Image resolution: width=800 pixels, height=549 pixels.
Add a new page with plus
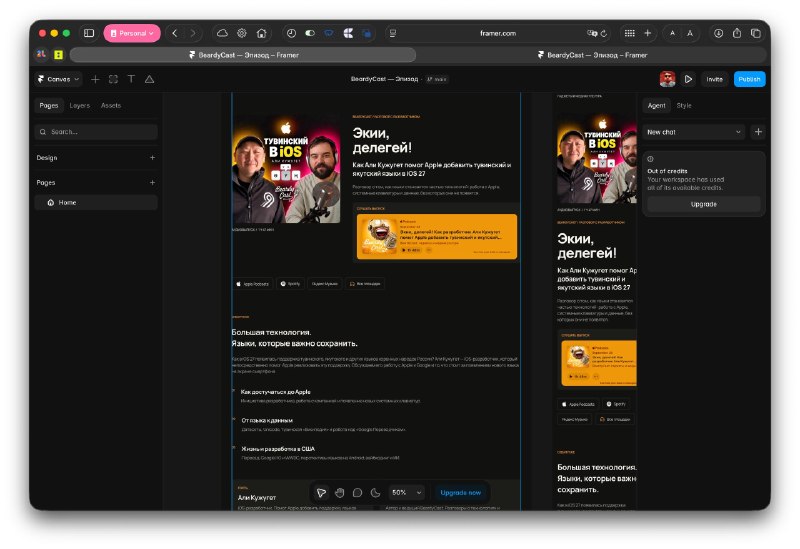click(x=152, y=182)
